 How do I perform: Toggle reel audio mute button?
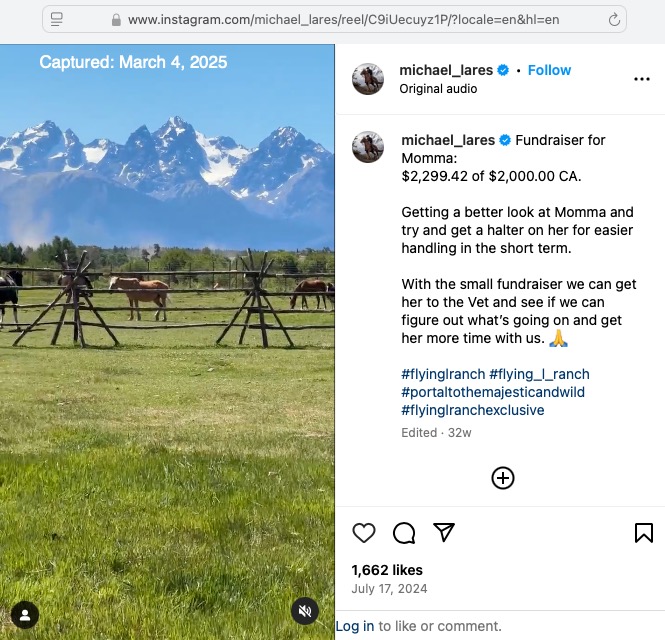point(305,610)
